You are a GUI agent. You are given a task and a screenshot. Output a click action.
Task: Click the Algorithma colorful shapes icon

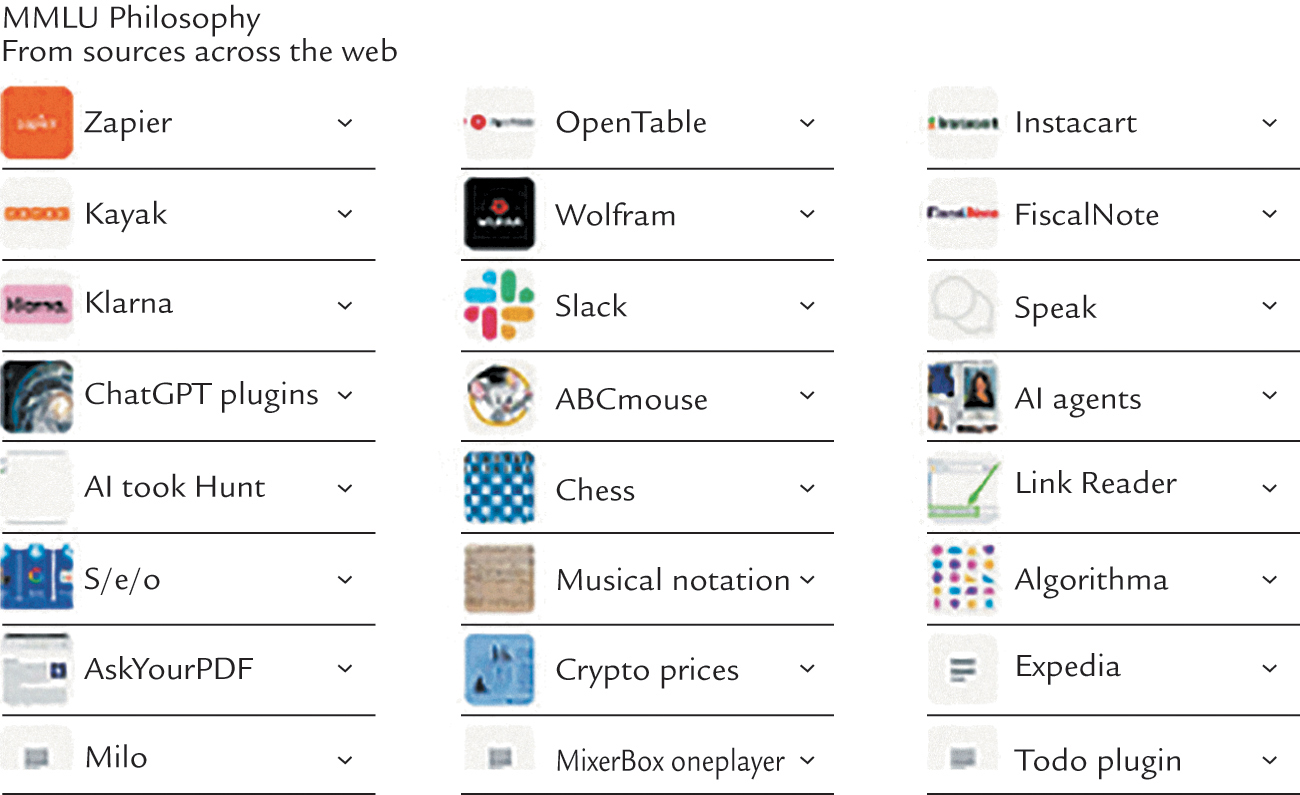pos(963,579)
